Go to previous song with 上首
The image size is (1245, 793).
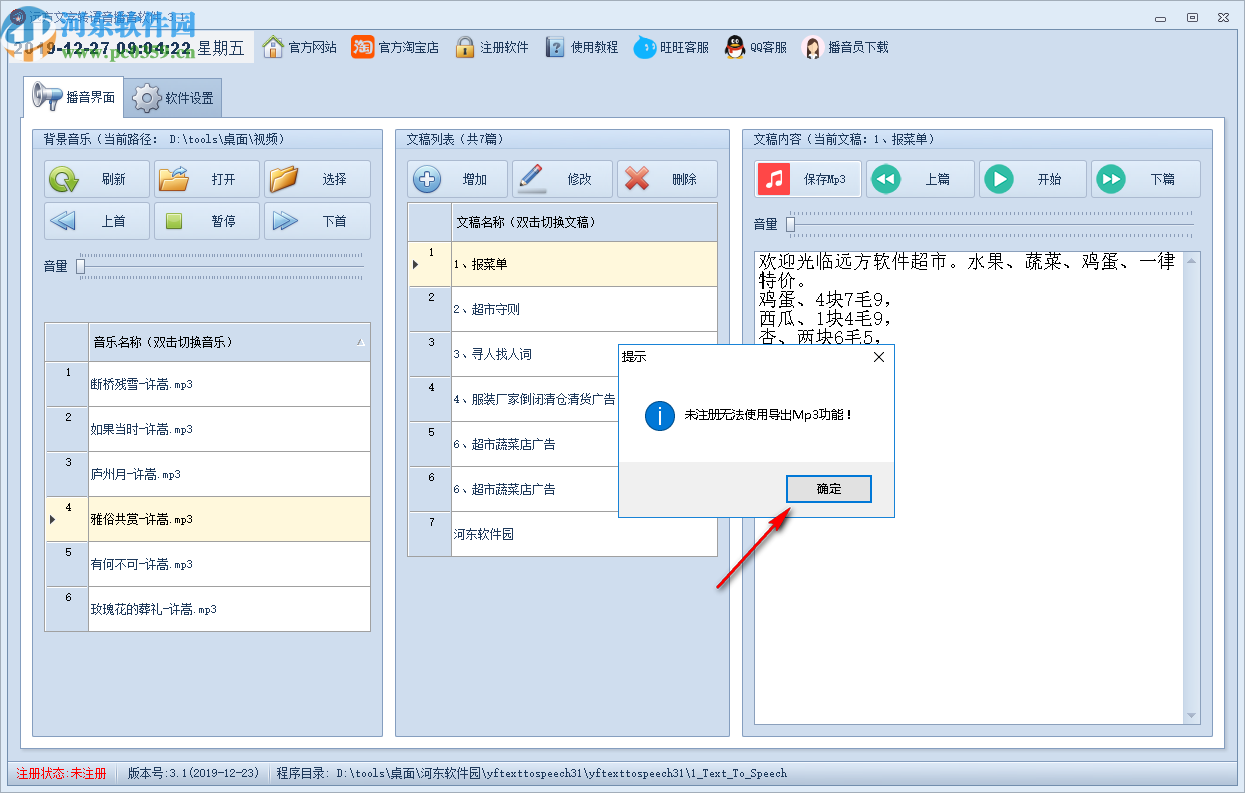97,221
